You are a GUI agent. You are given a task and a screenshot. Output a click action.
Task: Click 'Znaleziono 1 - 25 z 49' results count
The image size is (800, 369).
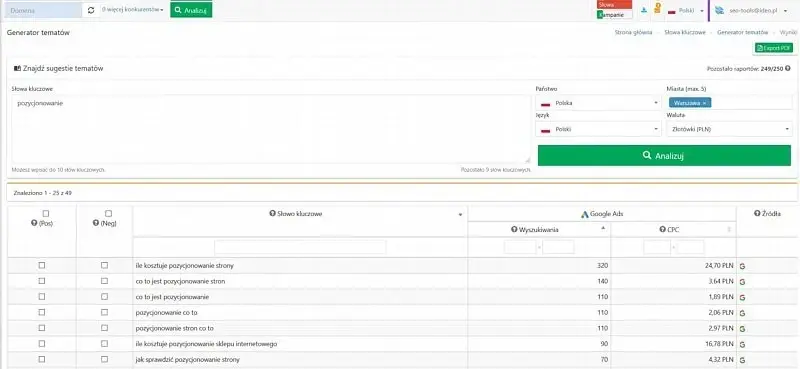pyautogui.click(x=42, y=193)
